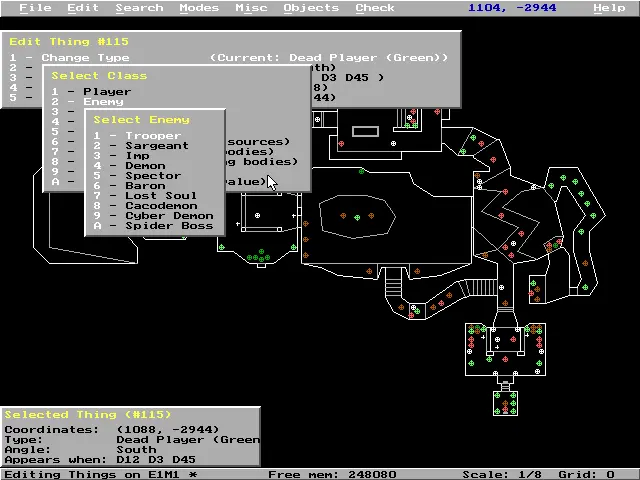
Task: Choose Cyber Demon enemy
Action: 168,216
